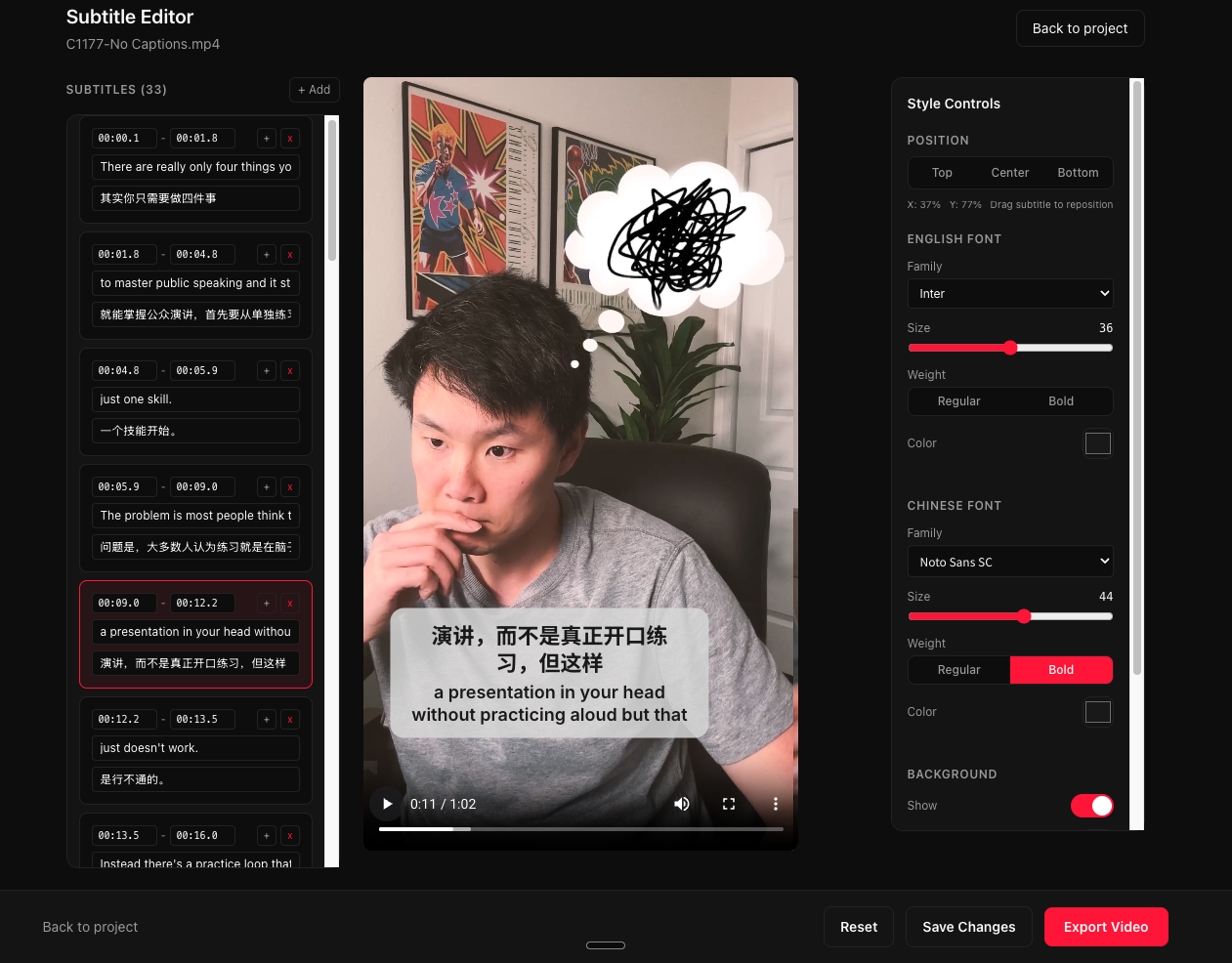Delete the 00:09.0 subtitle entry
The image size is (1232, 963).
[x=290, y=604]
